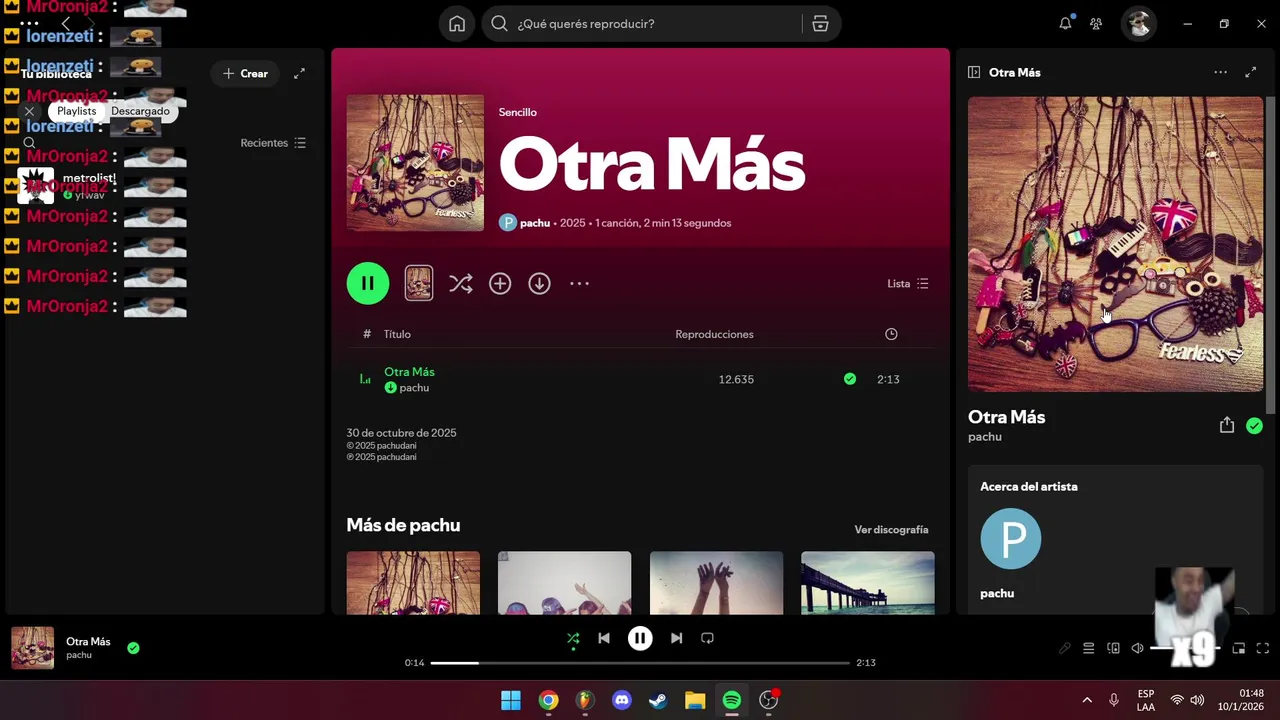Click the Crear button in library
This screenshot has width=1280, height=720.
pos(245,73)
